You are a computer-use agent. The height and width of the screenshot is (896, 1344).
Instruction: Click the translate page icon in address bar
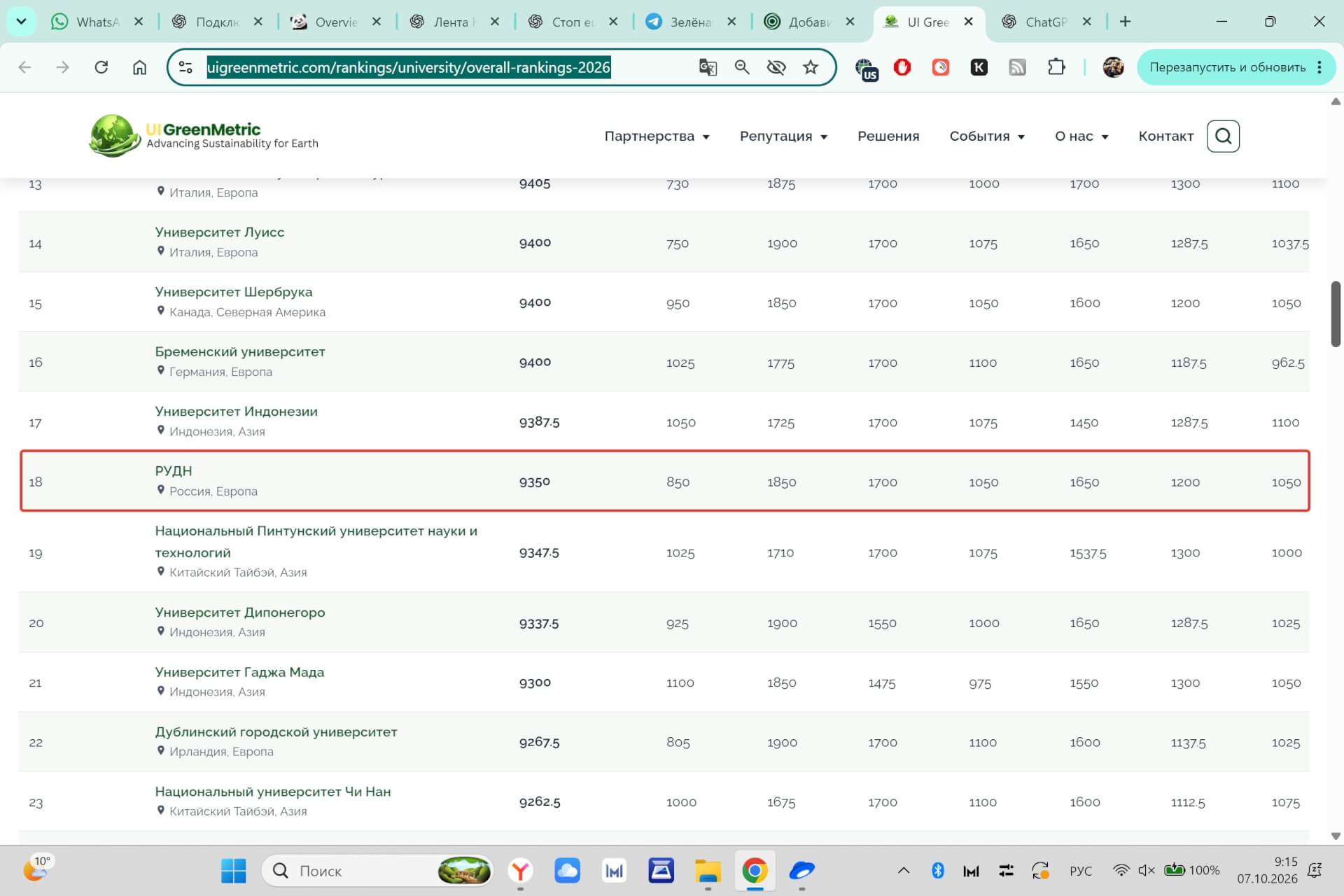click(708, 67)
